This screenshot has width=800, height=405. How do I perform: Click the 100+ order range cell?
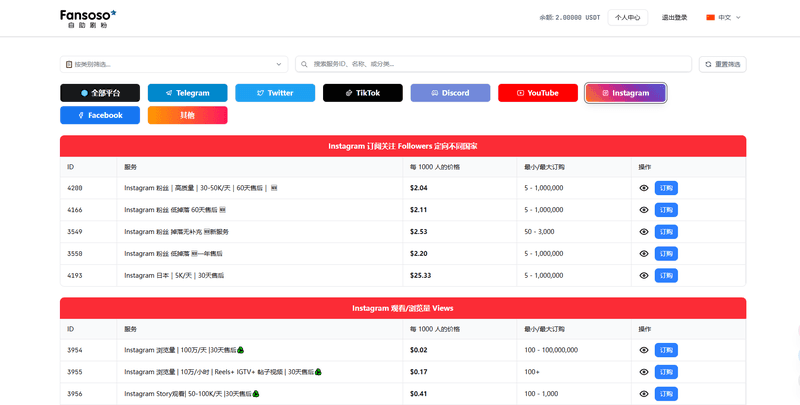[532, 372]
